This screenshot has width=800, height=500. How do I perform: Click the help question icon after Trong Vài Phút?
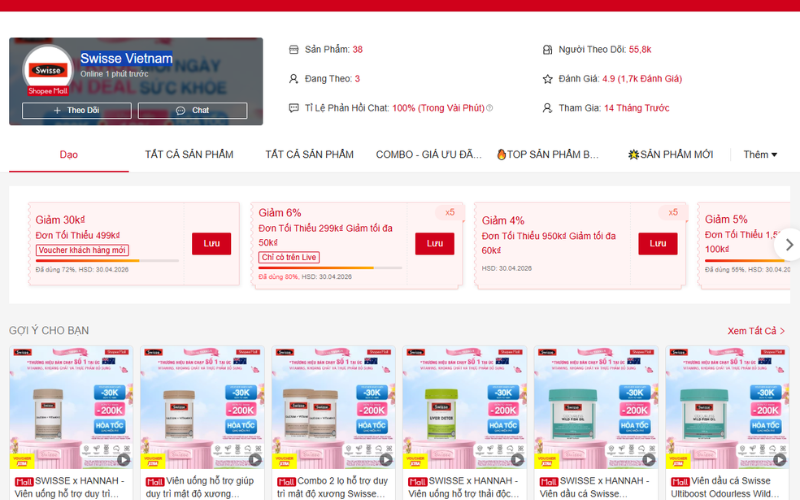[489, 108]
